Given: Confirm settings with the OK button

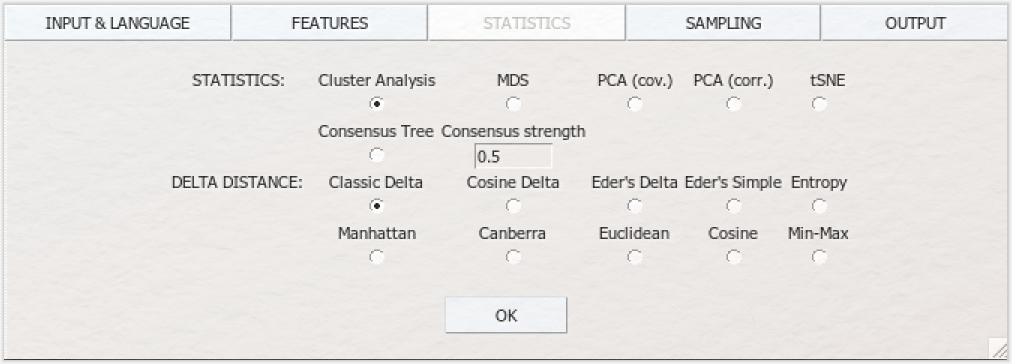Looking at the screenshot, I should pos(506,315).
